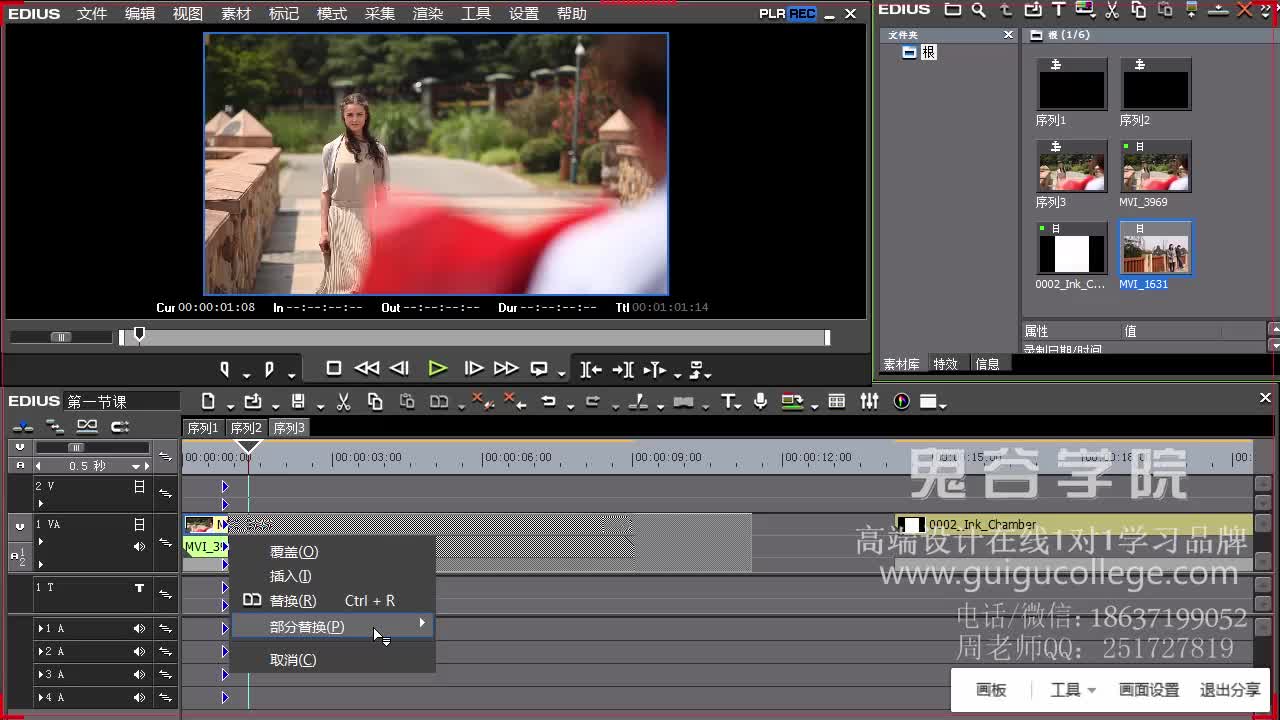Screen dimensions: 1280x720
Task: Switch the preview to REC mode
Action: click(803, 13)
